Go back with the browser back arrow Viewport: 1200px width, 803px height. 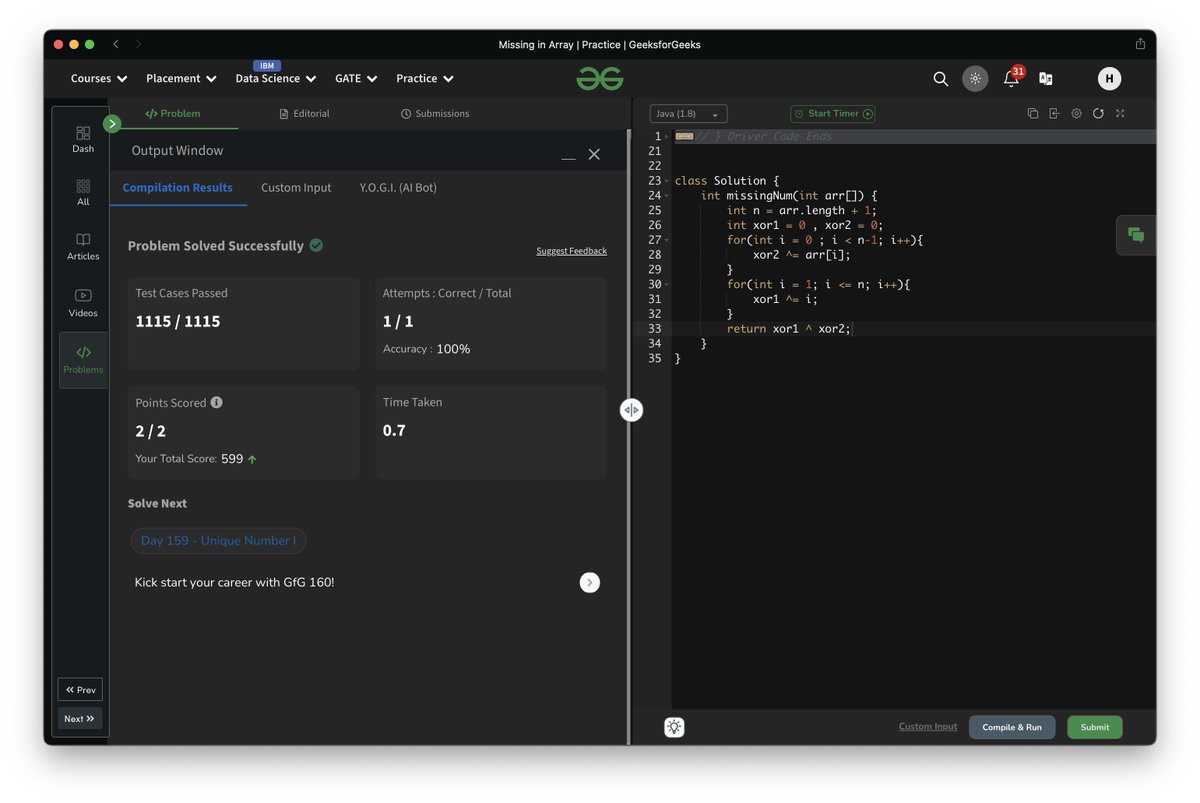coord(116,44)
